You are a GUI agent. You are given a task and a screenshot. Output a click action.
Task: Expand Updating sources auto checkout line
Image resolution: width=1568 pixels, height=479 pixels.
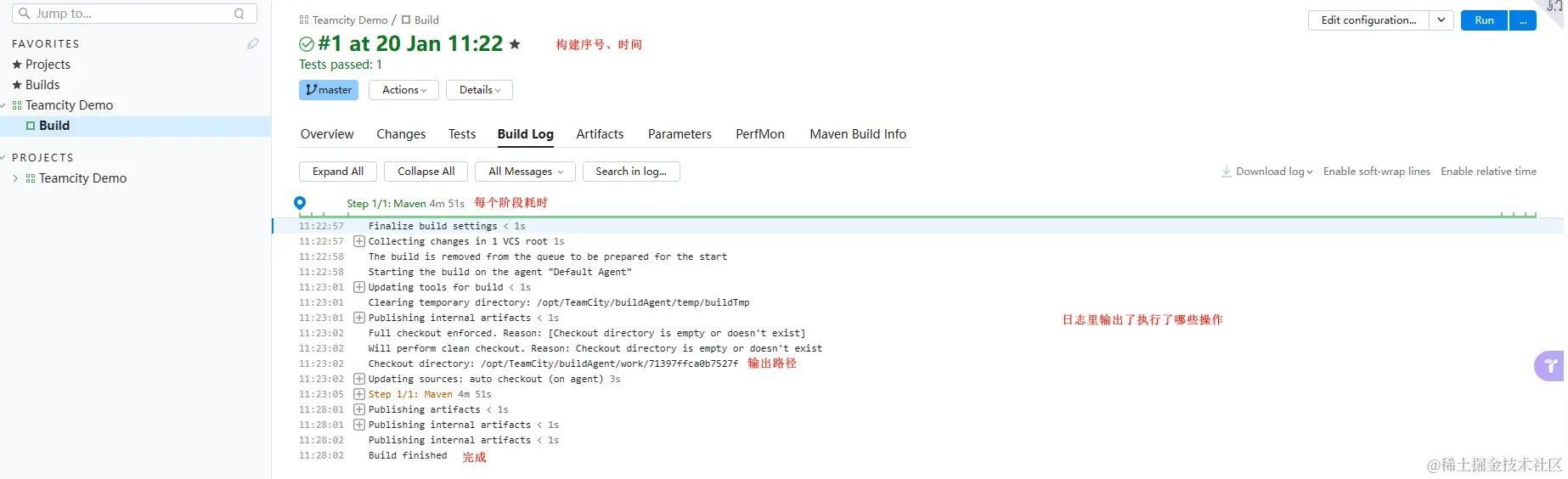[359, 379]
